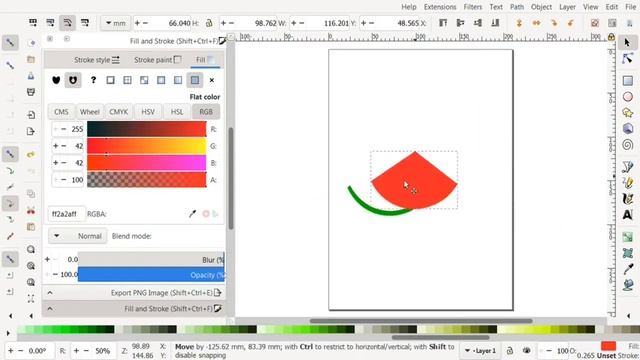This screenshot has width=640, height=360.
Task: Increase the B channel value with plus
Action: click(56, 163)
